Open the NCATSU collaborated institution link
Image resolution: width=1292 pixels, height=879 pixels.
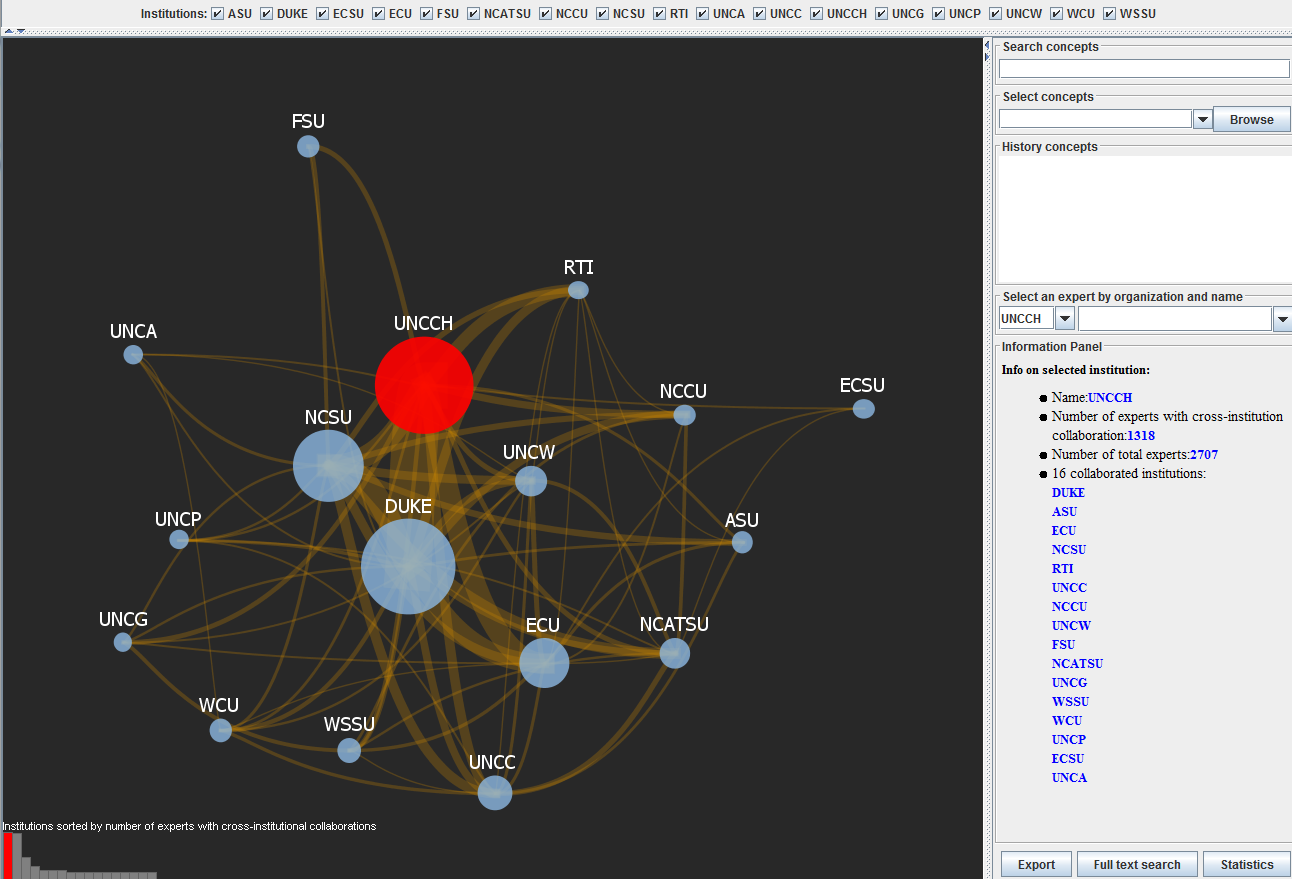pyautogui.click(x=1077, y=664)
